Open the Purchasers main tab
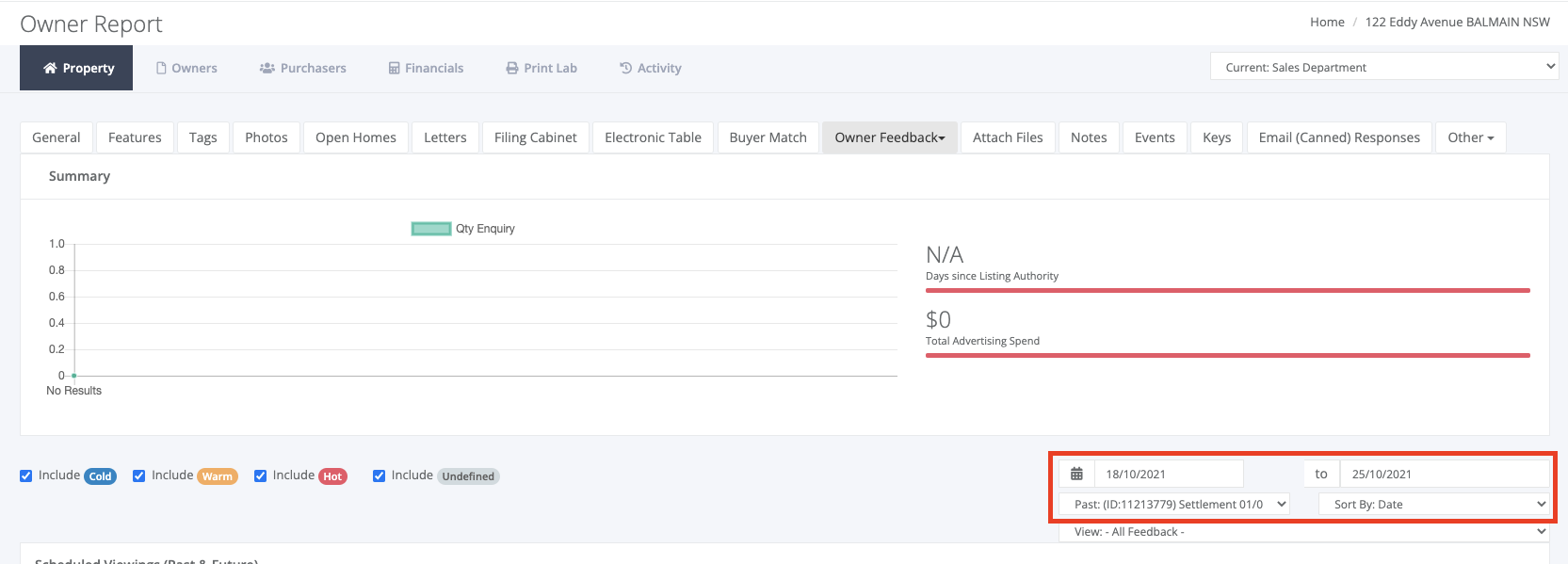1568x564 pixels. tap(303, 68)
